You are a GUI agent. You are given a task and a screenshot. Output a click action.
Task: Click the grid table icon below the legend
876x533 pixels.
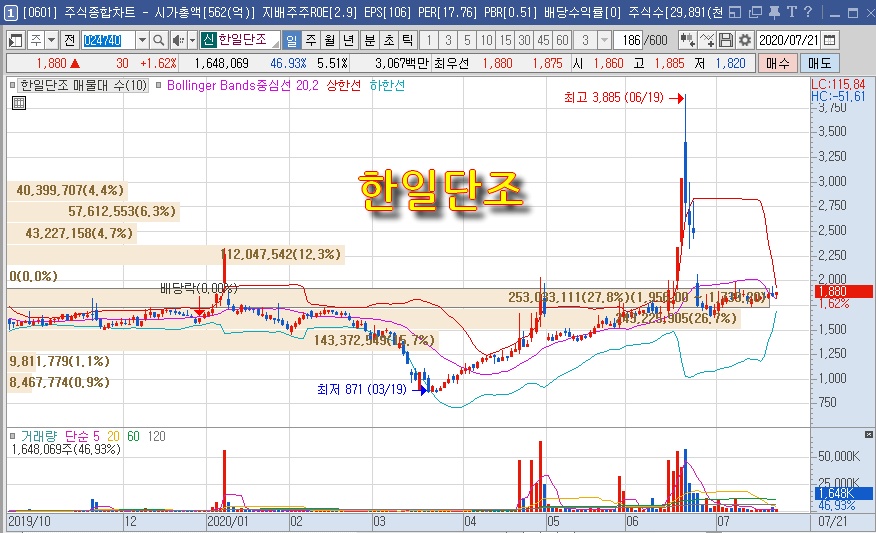pos(19,103)
